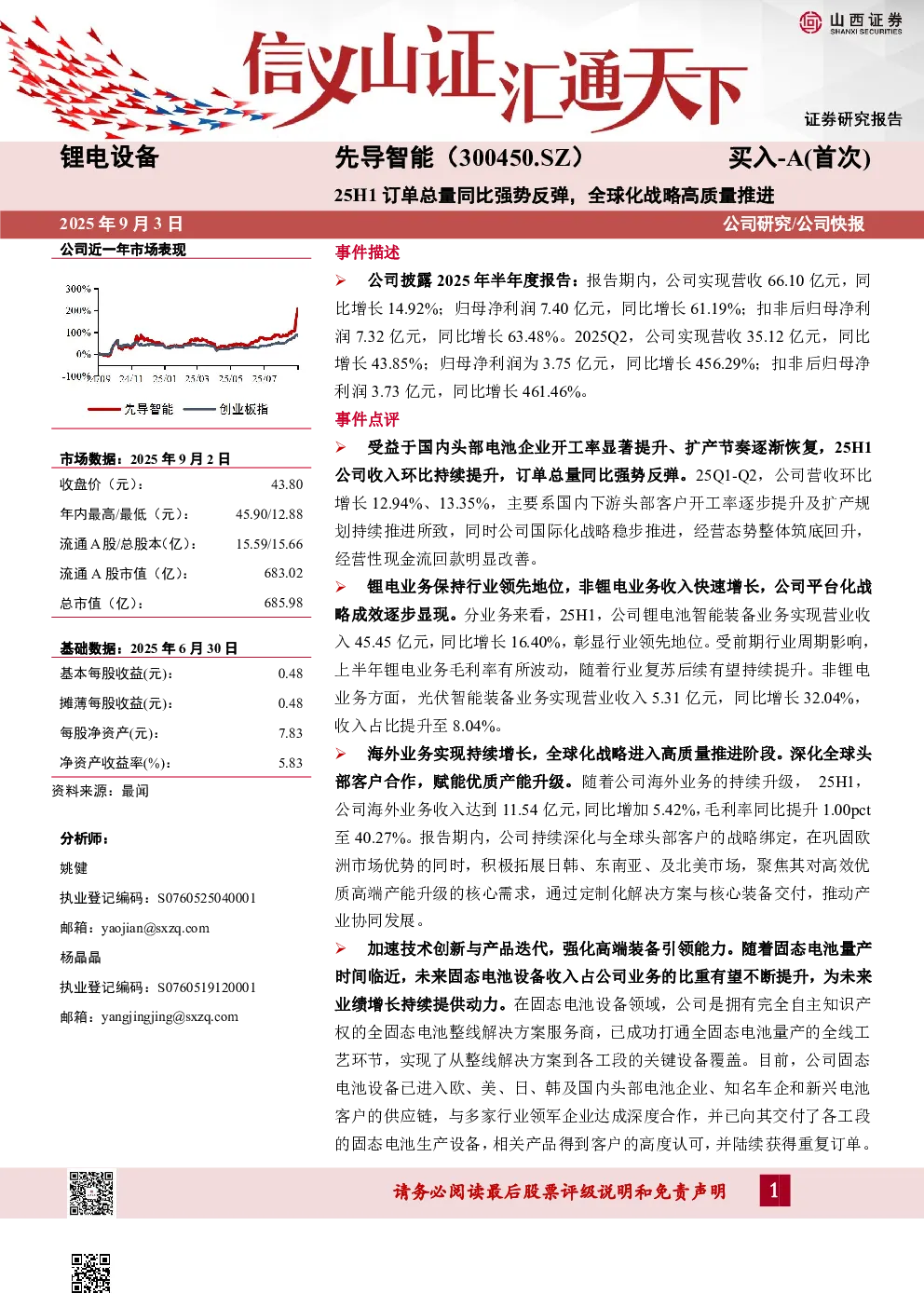Viewport: 924px width, 1307px height.
Task: Click registration code S0760525040001
Action: (206, 898)
